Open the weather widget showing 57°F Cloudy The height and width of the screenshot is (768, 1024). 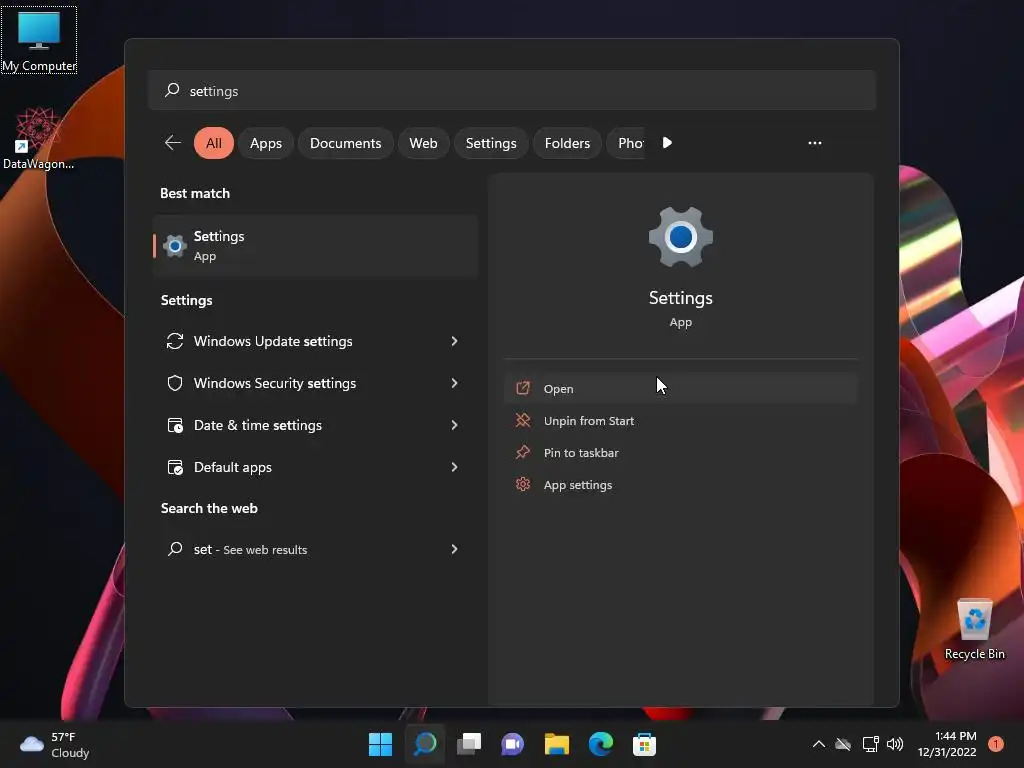coord(54,744)
